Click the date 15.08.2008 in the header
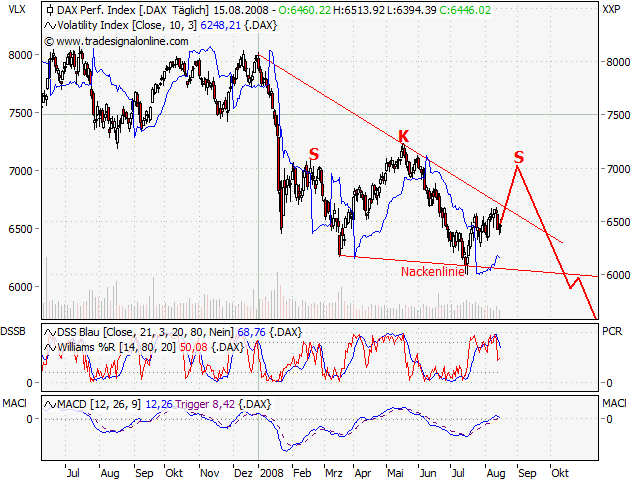This screenshot has height=480, width=640. [241, 10]
